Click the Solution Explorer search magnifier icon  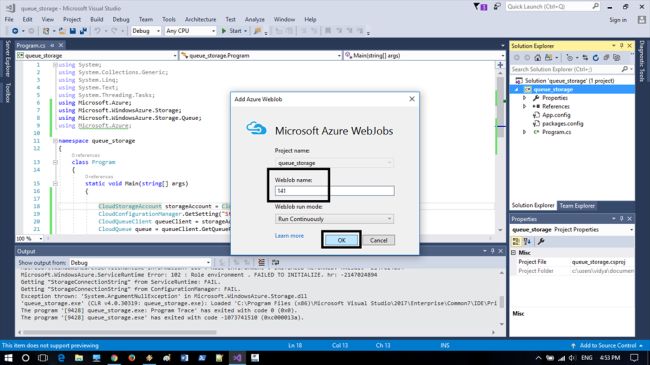click(x=625, y=69)
